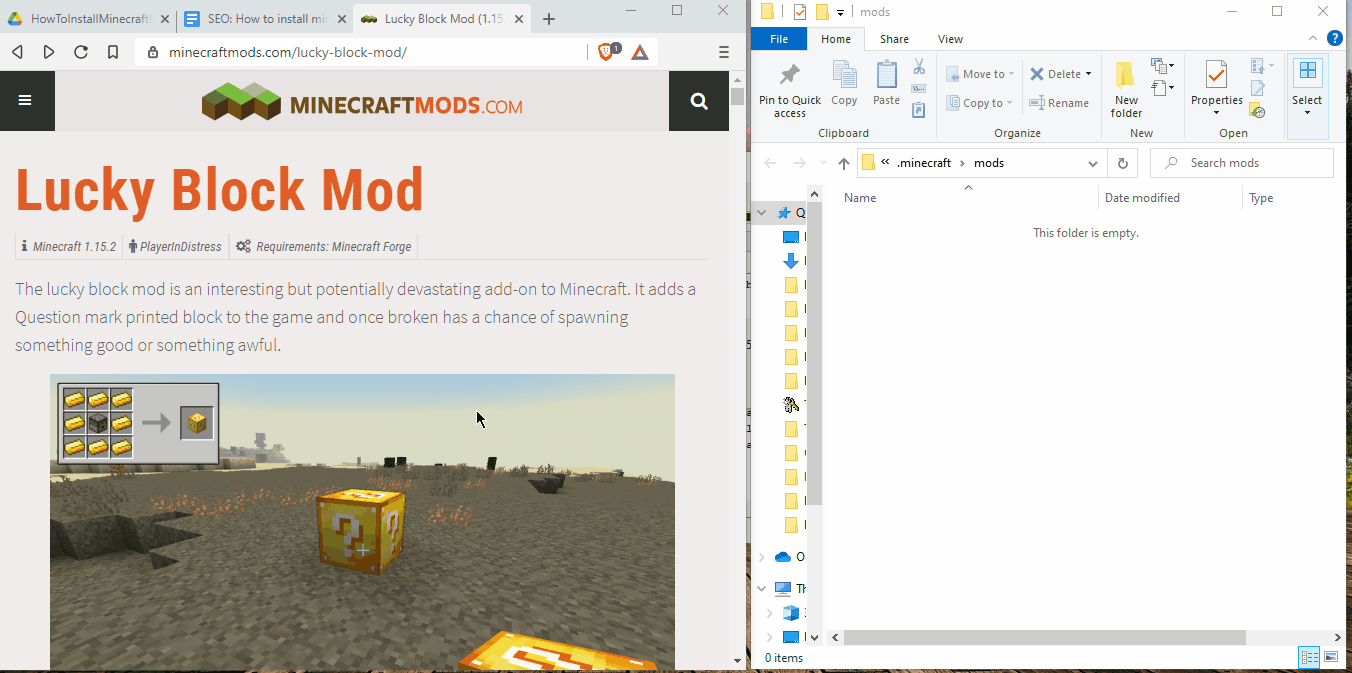Open Customize Quick Access Toolbar dropdown

(x=841, y=12)
